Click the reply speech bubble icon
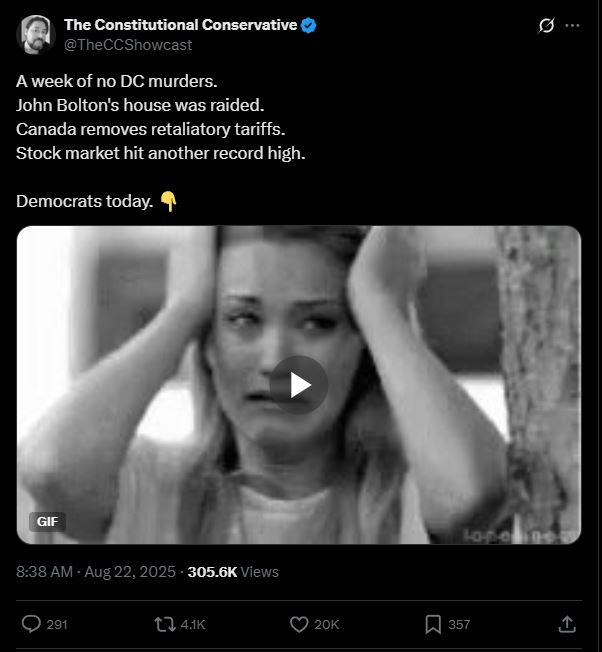The height and width of the screenshot is (652, 602). [31, 624]
